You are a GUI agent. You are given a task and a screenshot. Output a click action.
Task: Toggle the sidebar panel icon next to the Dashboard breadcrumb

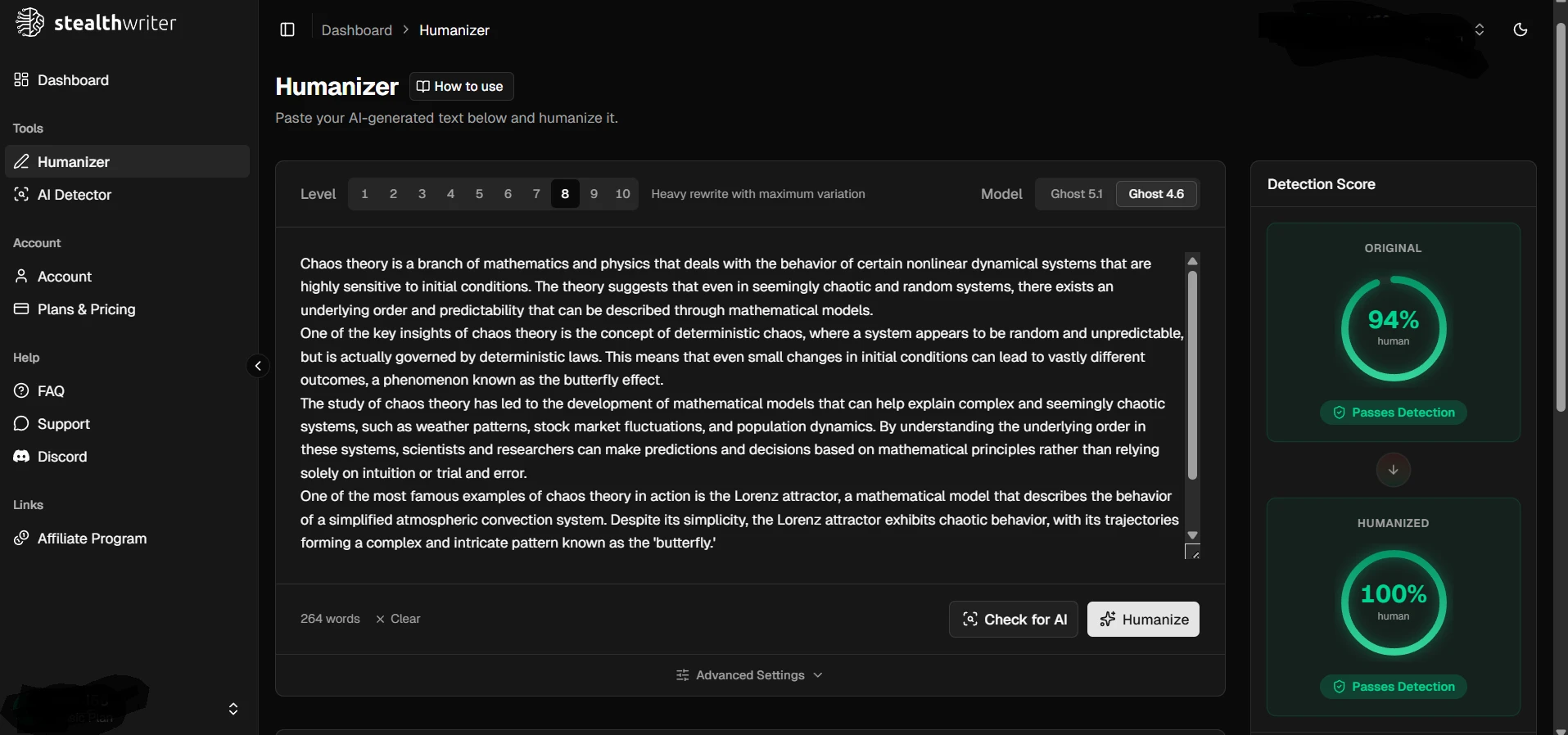[287, 30]
